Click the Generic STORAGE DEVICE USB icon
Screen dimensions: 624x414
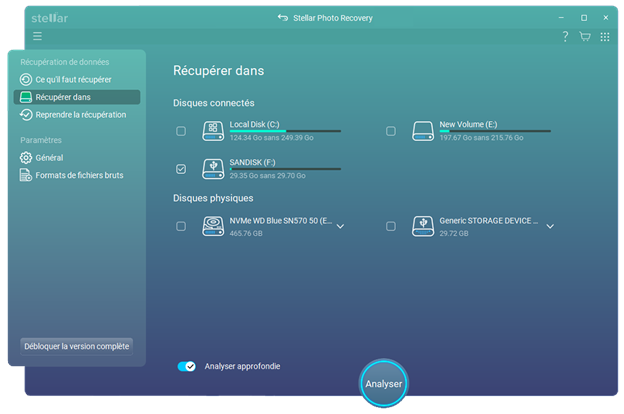click(x=423, y=226)
